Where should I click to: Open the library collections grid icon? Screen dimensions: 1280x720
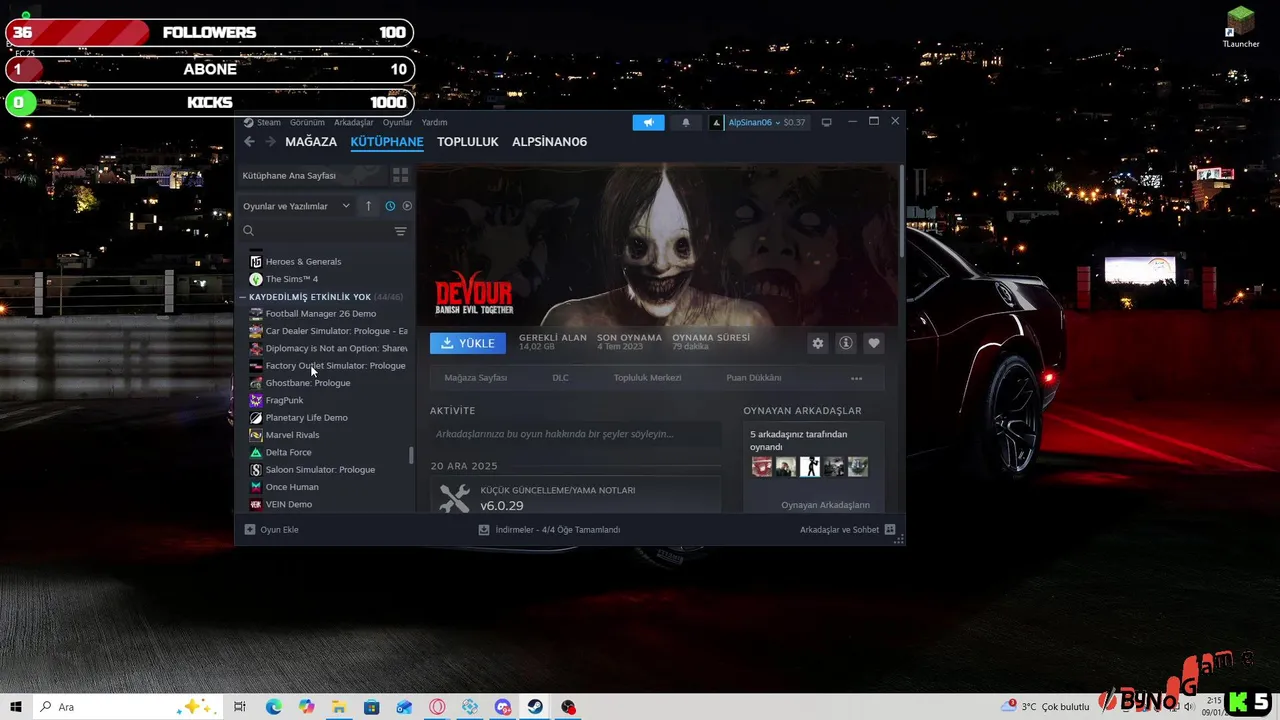point(400,175)
